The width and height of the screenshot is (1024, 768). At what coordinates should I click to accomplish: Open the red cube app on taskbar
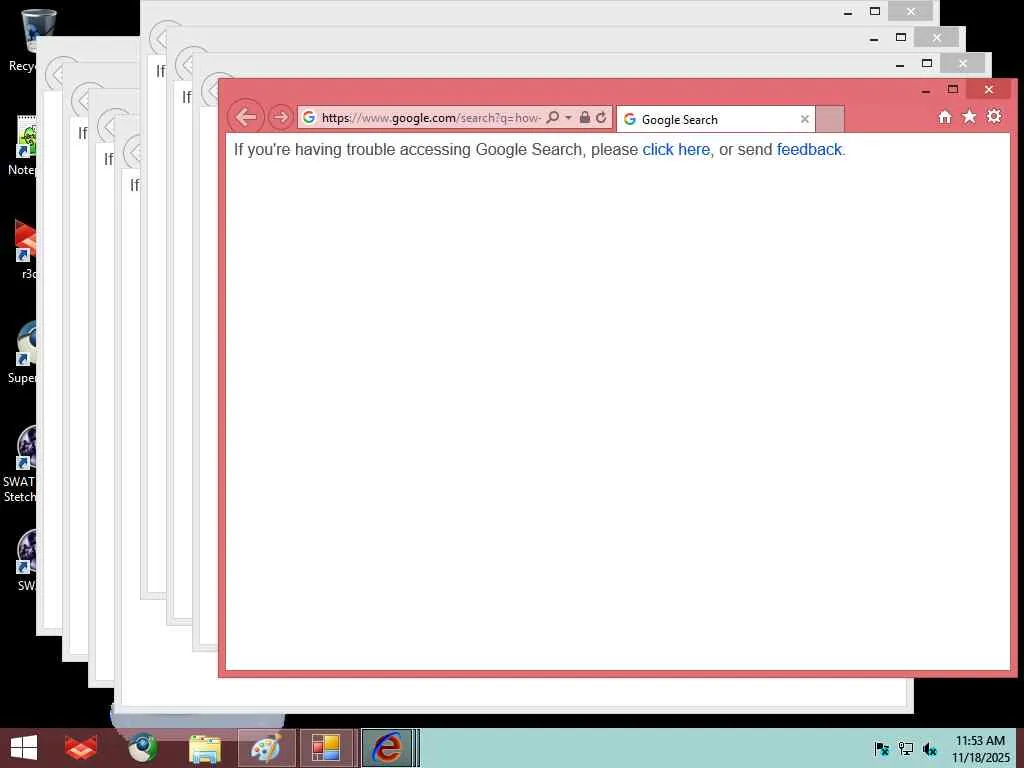(x=82, y=748)
